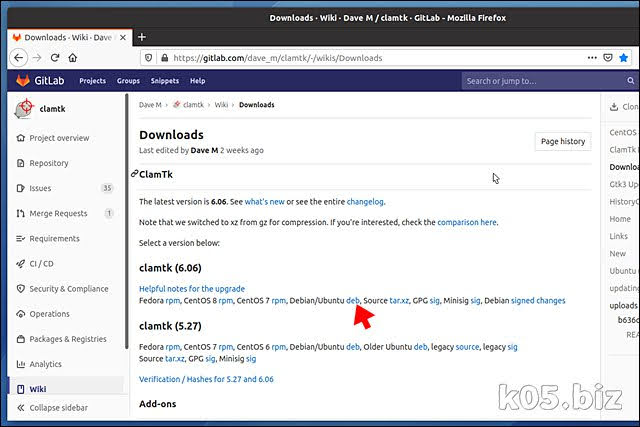640x427 pixels.
Task: Open the changelog link
Action: [365, 202]
